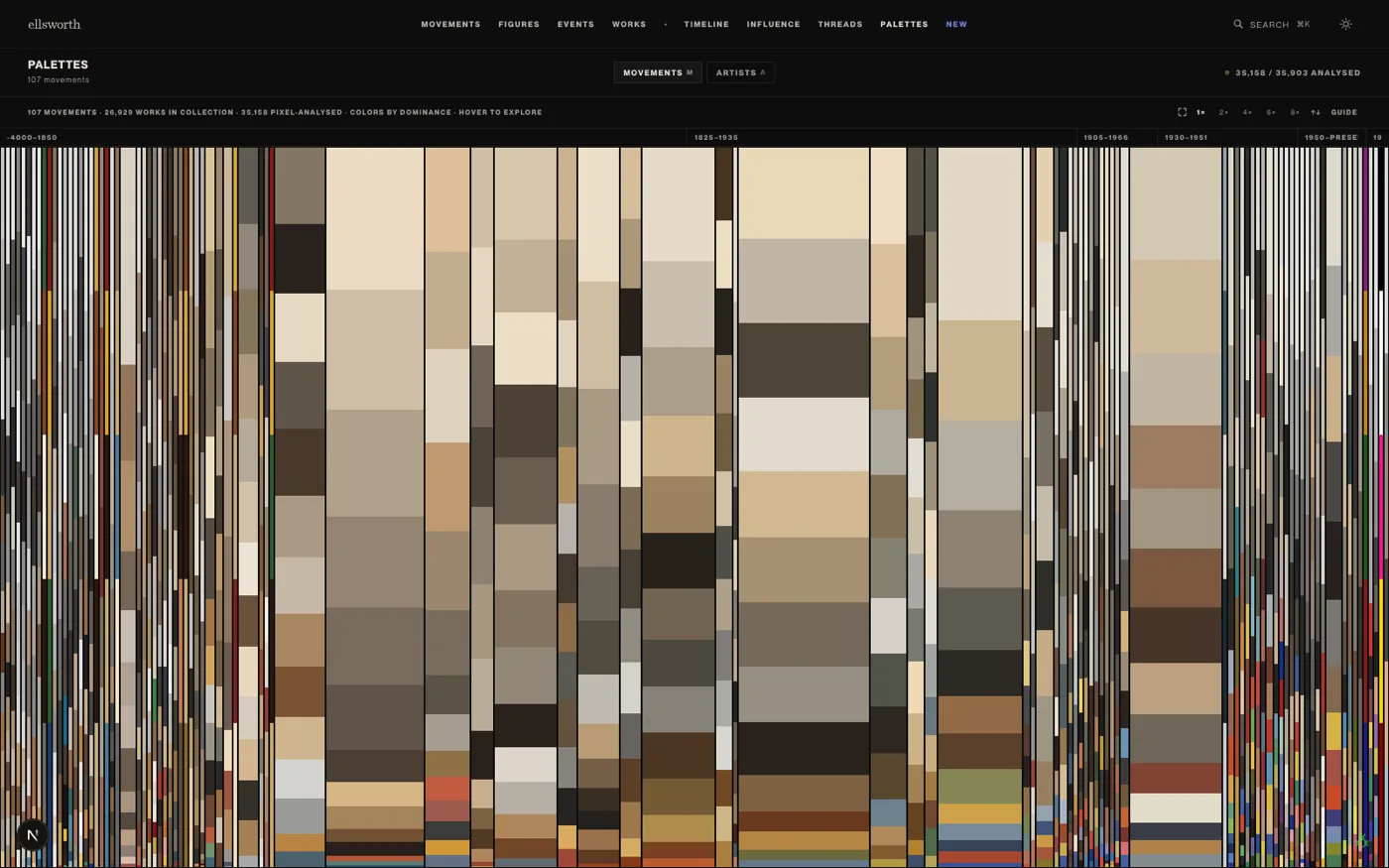This screenshot has width=1389, height=868.
Task: Select the Palettes nav item
Action: [904, 24]
